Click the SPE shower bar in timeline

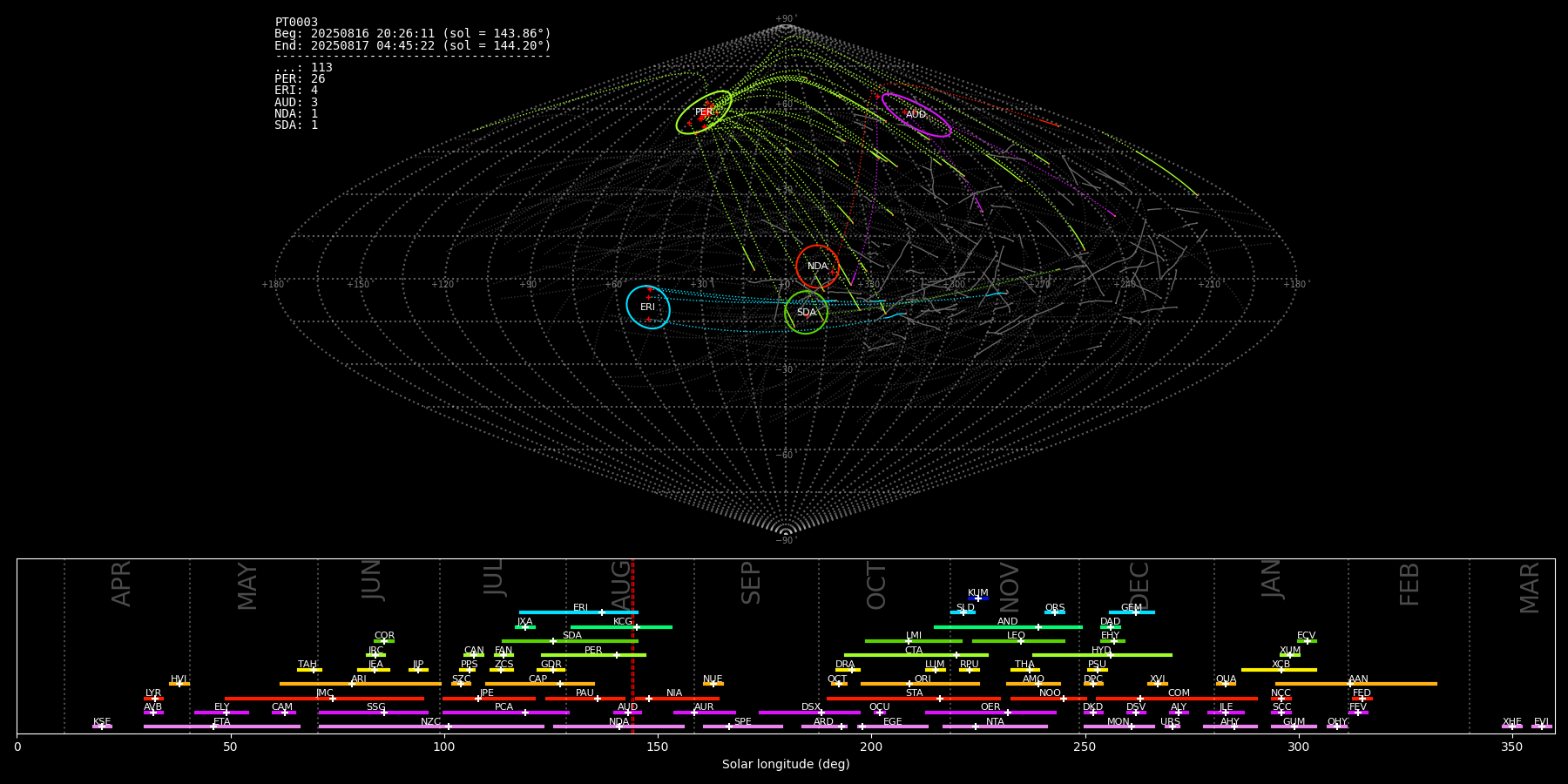coord(743,727)
